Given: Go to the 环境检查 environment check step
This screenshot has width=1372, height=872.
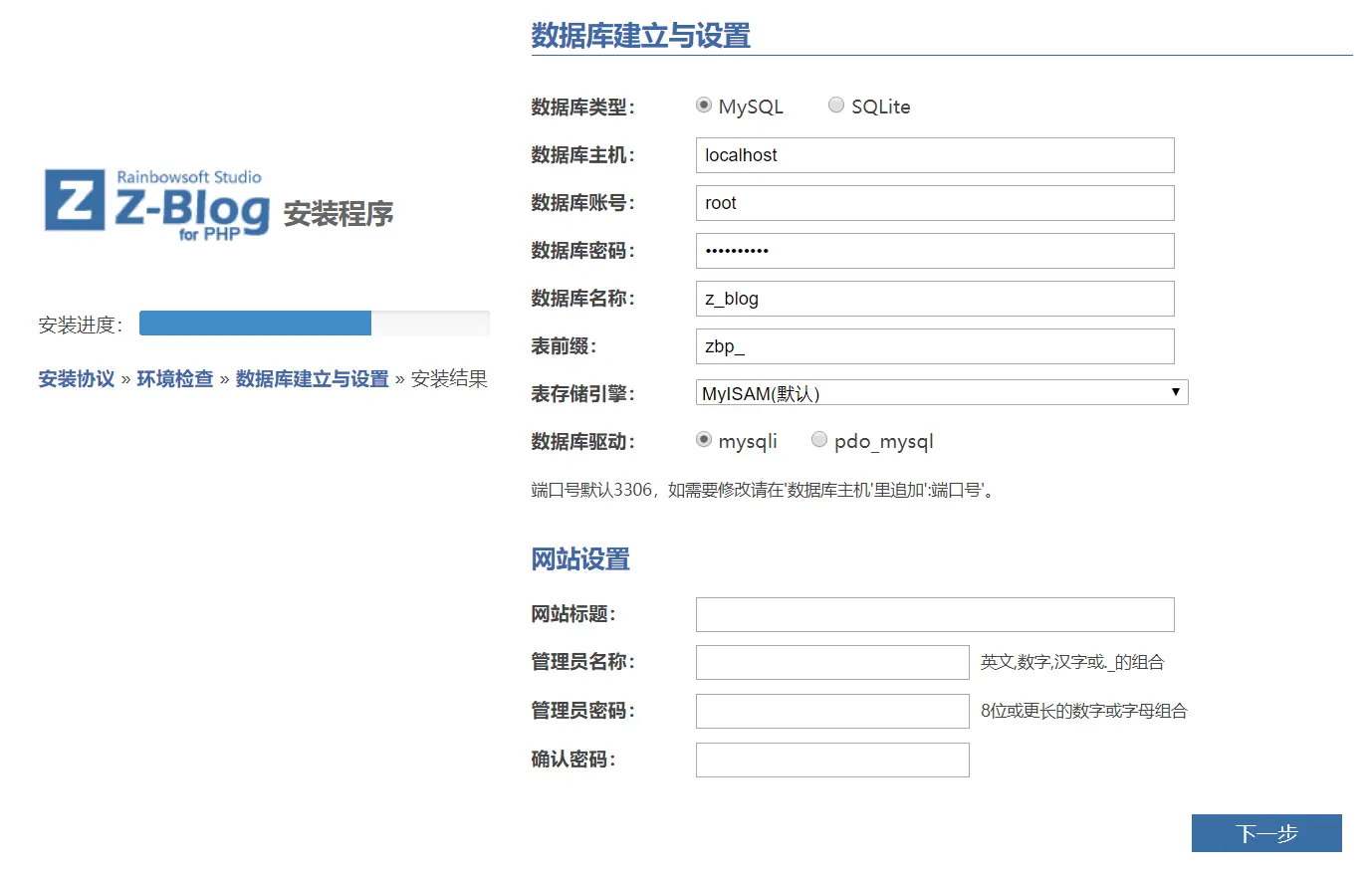Looking at the screenshot, I should point(174,378).
